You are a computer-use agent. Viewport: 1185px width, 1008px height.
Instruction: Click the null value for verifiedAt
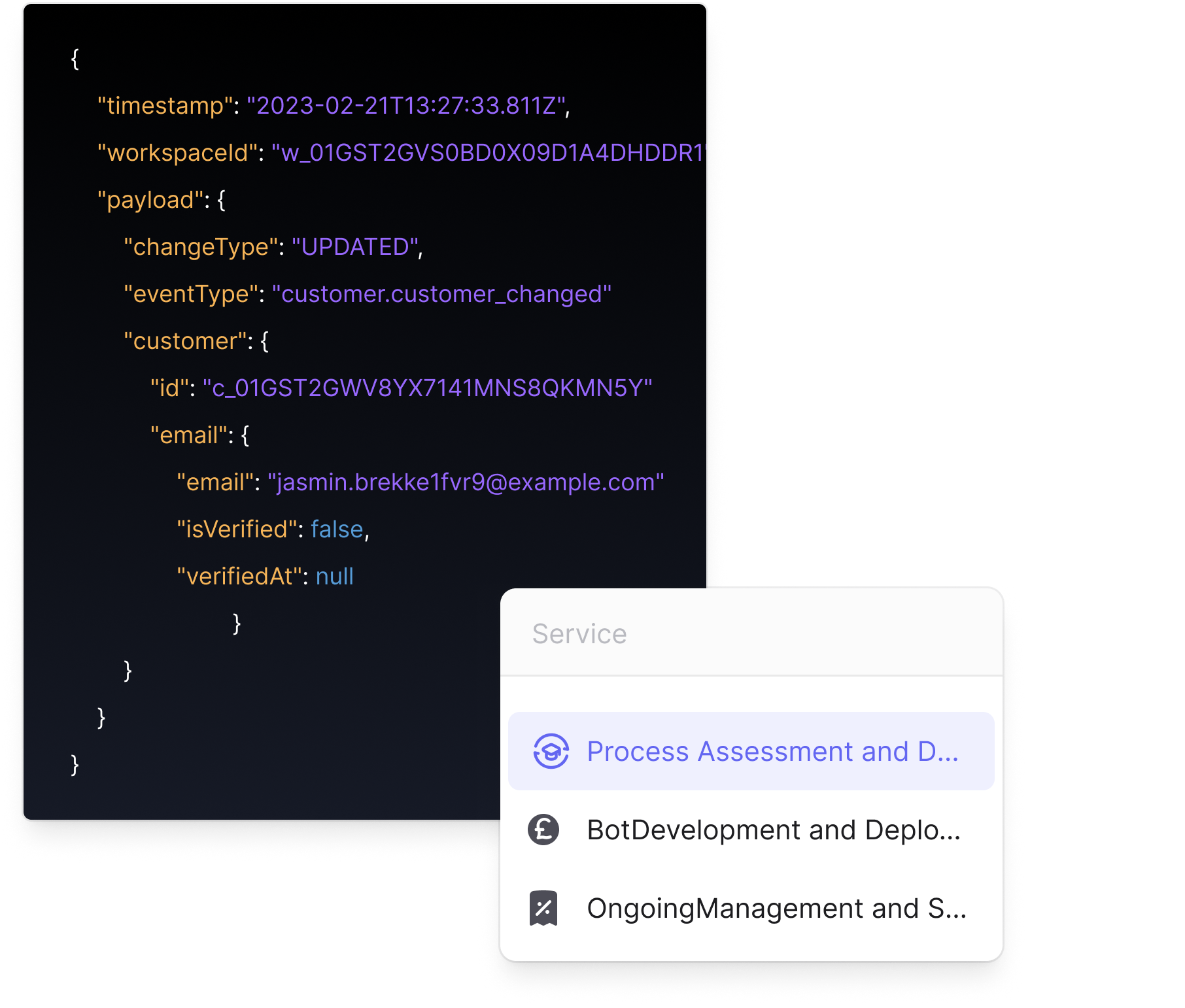[334, 576]
